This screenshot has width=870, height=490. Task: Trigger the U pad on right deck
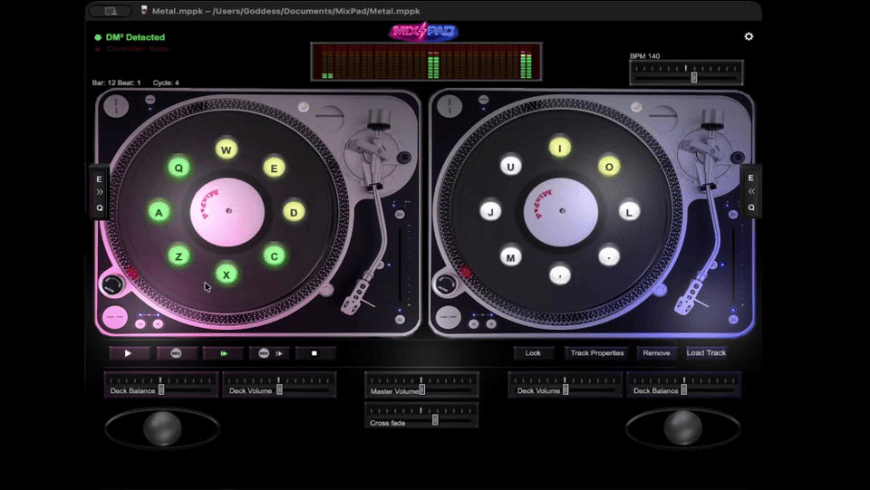pos(510,166)
